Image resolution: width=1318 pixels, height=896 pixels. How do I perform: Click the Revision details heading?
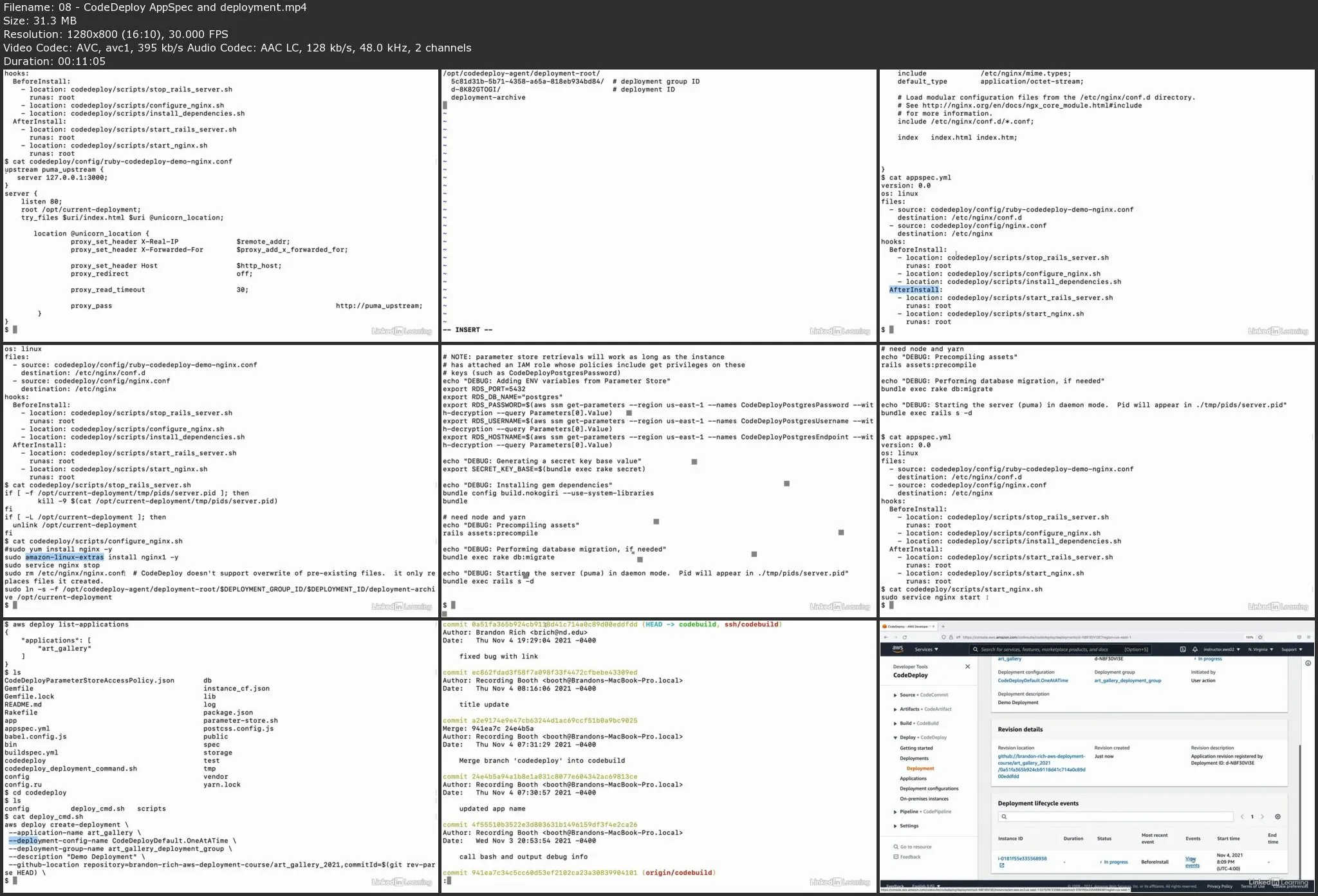[x=1020, y=730]
